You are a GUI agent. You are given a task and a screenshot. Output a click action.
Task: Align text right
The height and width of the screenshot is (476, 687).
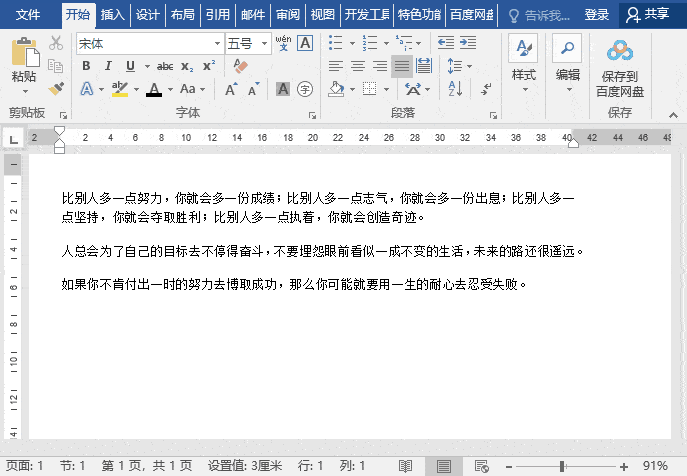point(380,66)
